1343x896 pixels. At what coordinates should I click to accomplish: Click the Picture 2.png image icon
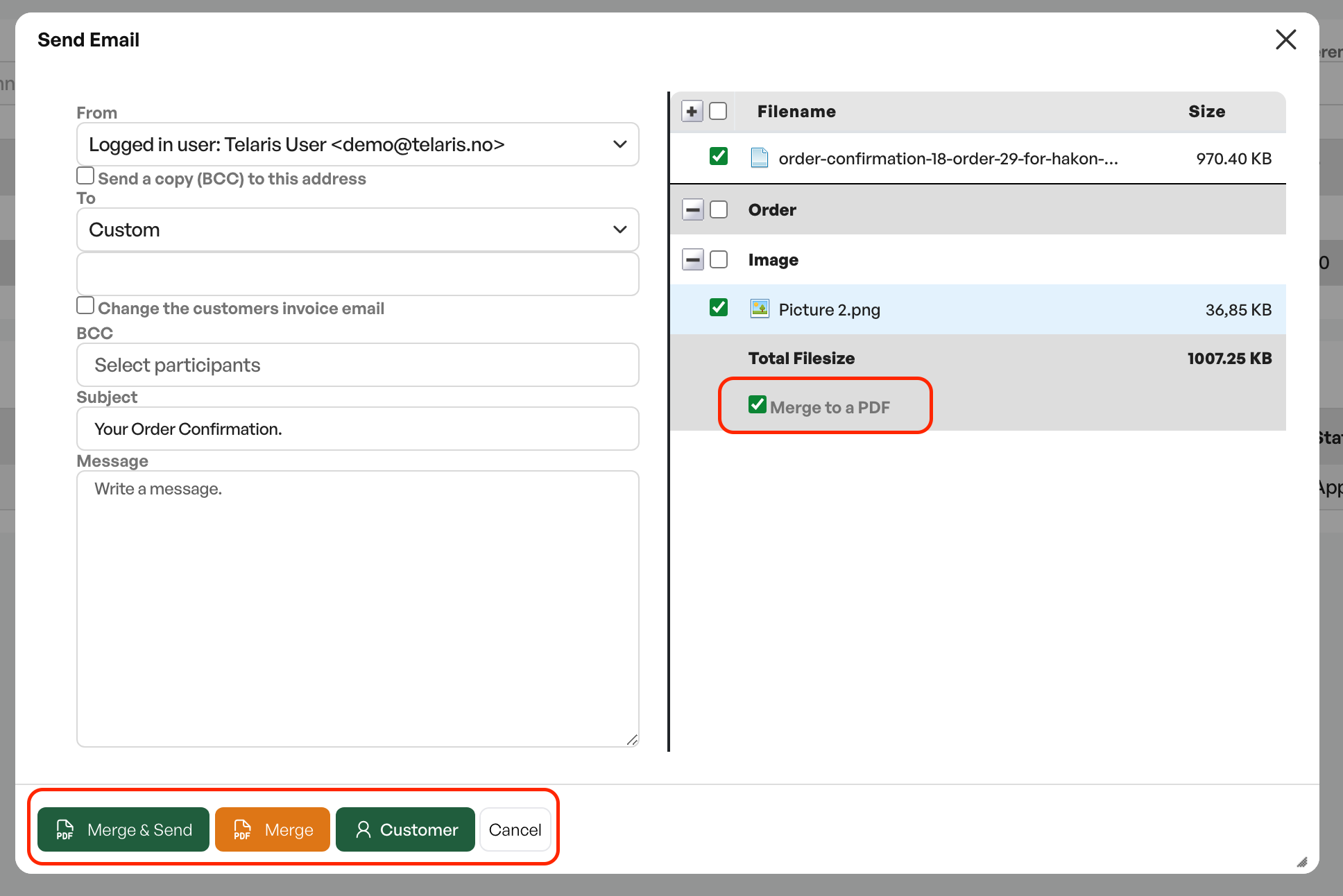[x=760, y=309]
